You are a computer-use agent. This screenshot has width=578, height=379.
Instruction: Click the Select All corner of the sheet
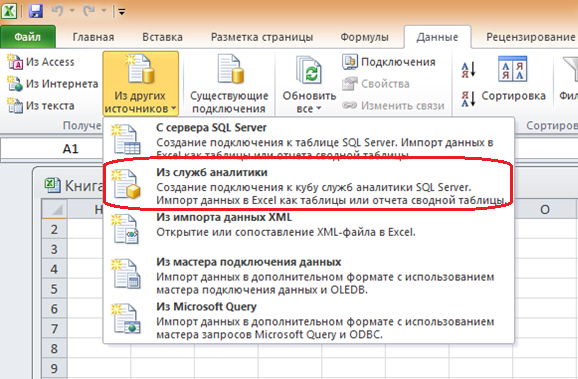pyautogui.click(x=55, y=209)
